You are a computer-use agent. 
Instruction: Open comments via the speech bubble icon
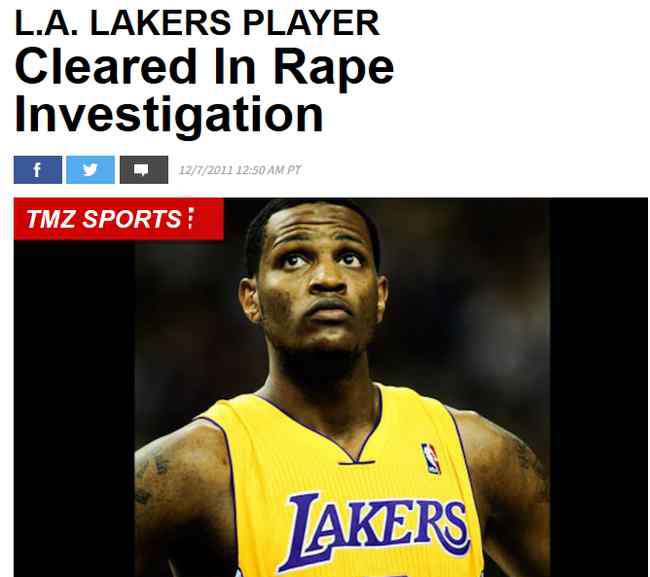144,170
